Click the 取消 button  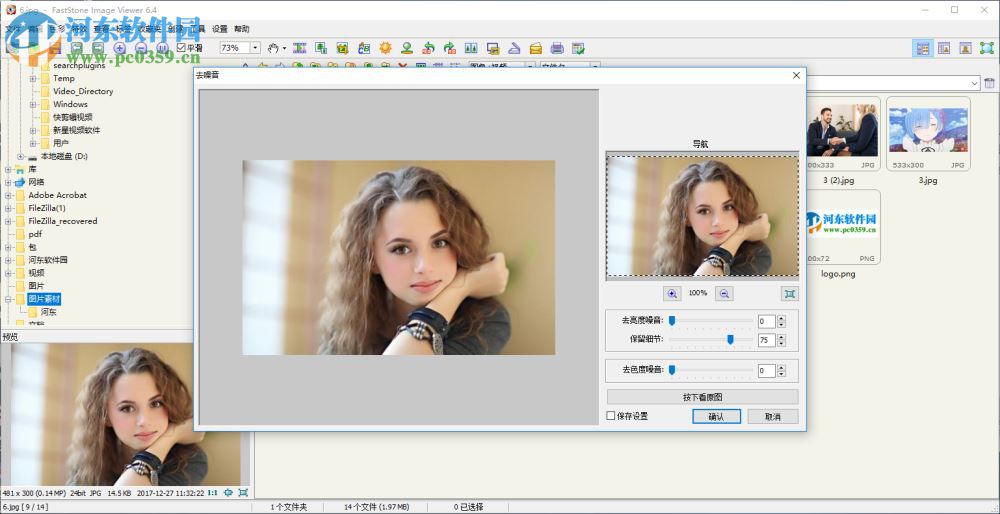tap(772, 416)
